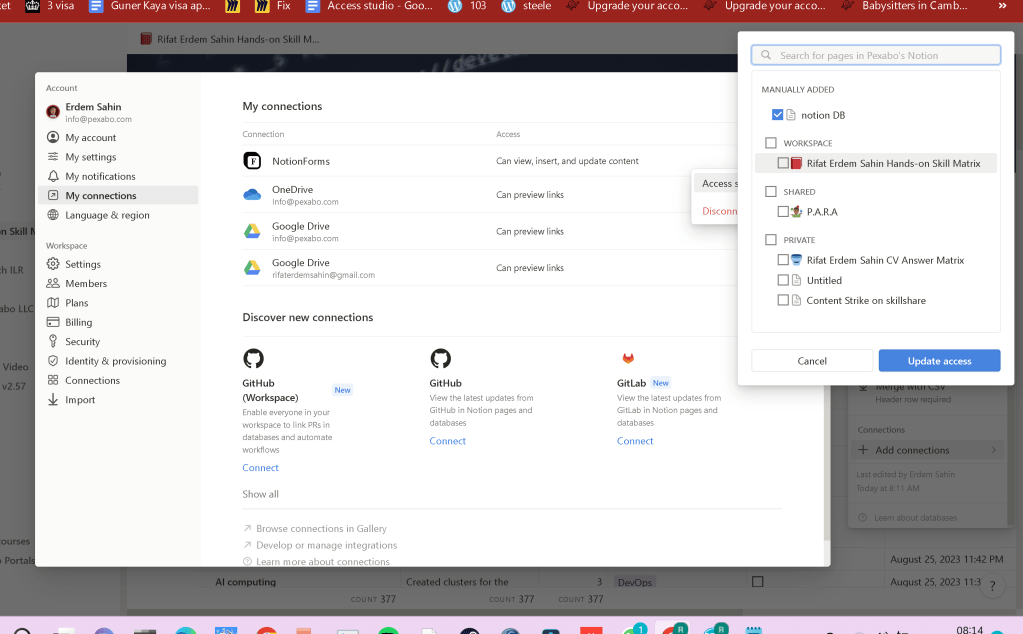1023x634 pixels.
Task: Focus the Search for pages input field
Action: 876,55
